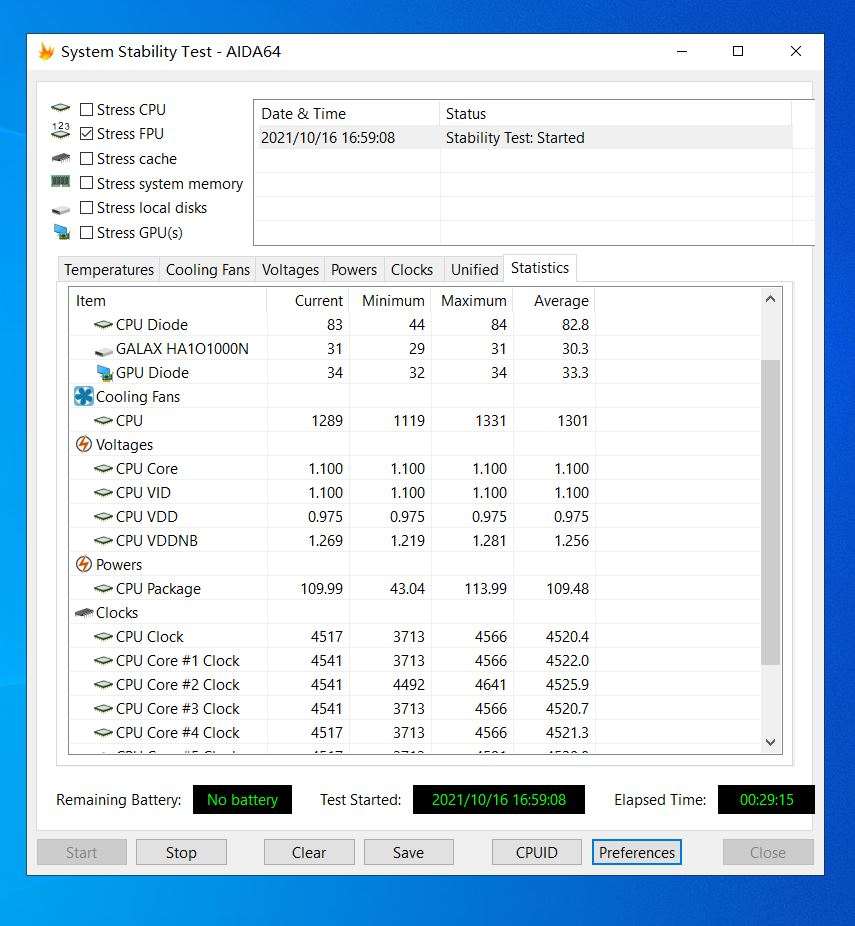Image resolution: width=855 pixels, height=926 pixels.
Task: Switch to the Voltages tab
Action: [x=290, y=269]
